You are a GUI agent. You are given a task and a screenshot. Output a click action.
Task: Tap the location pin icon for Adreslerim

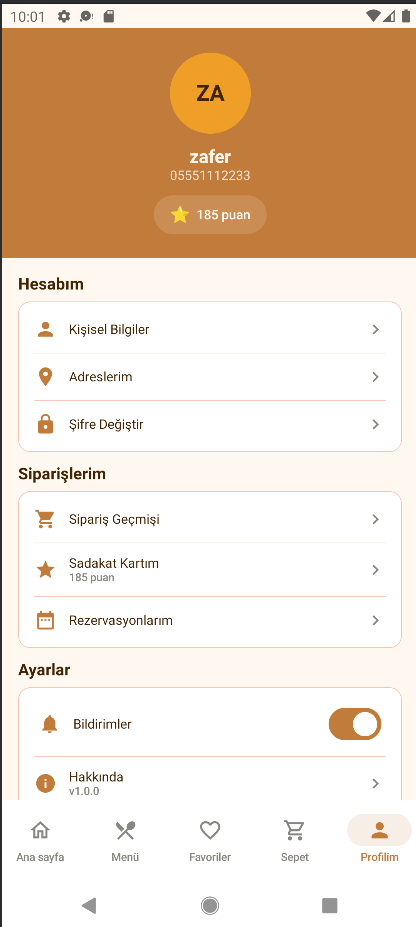[46, 377]
